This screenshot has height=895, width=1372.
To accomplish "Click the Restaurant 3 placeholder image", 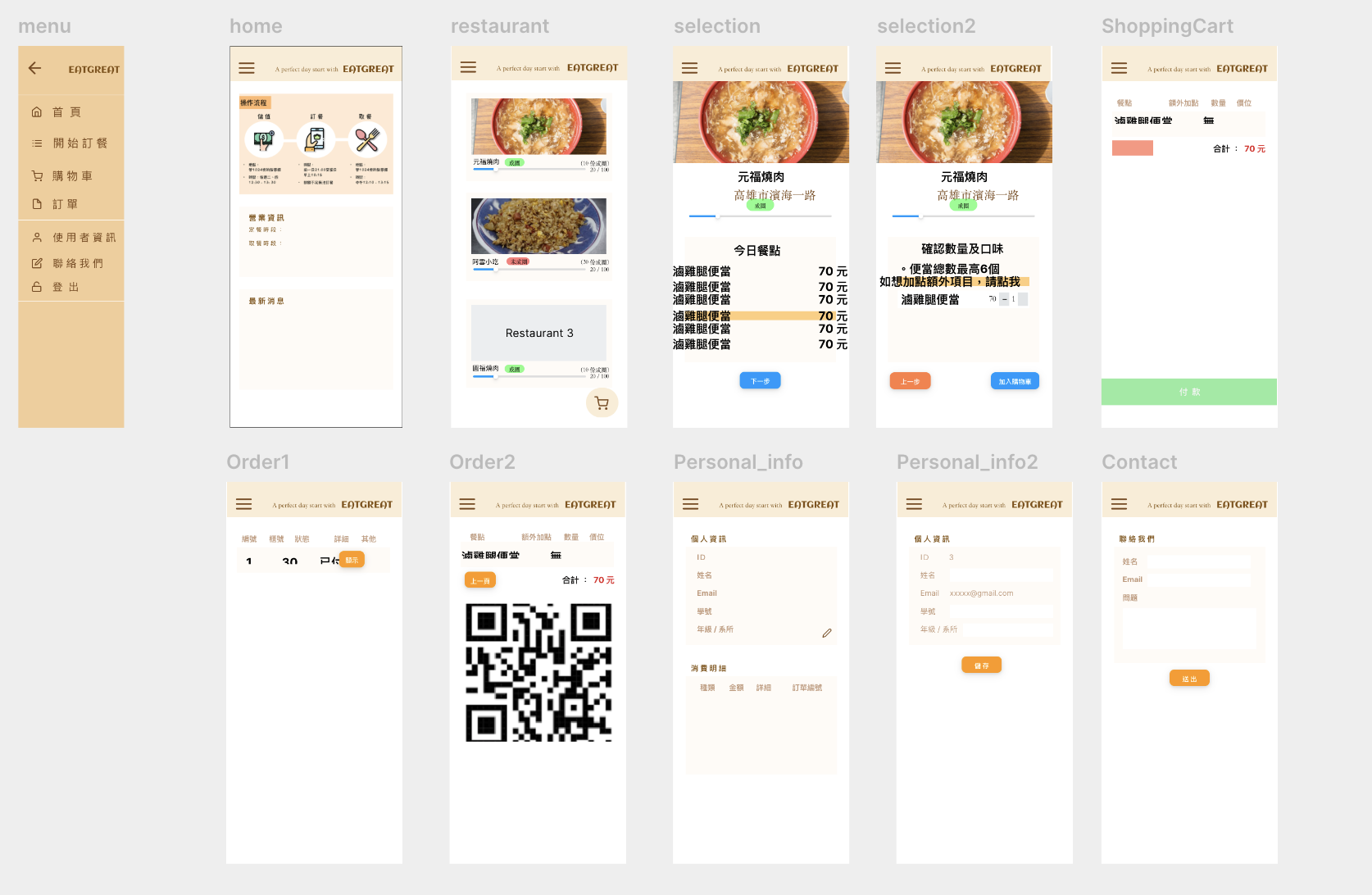I will (x=538, y=333).
